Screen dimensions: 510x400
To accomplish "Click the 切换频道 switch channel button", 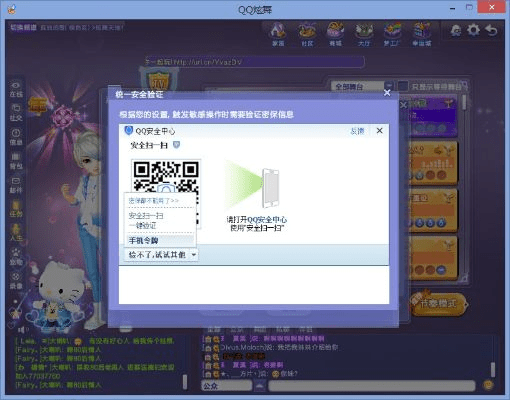I will 23,27.
